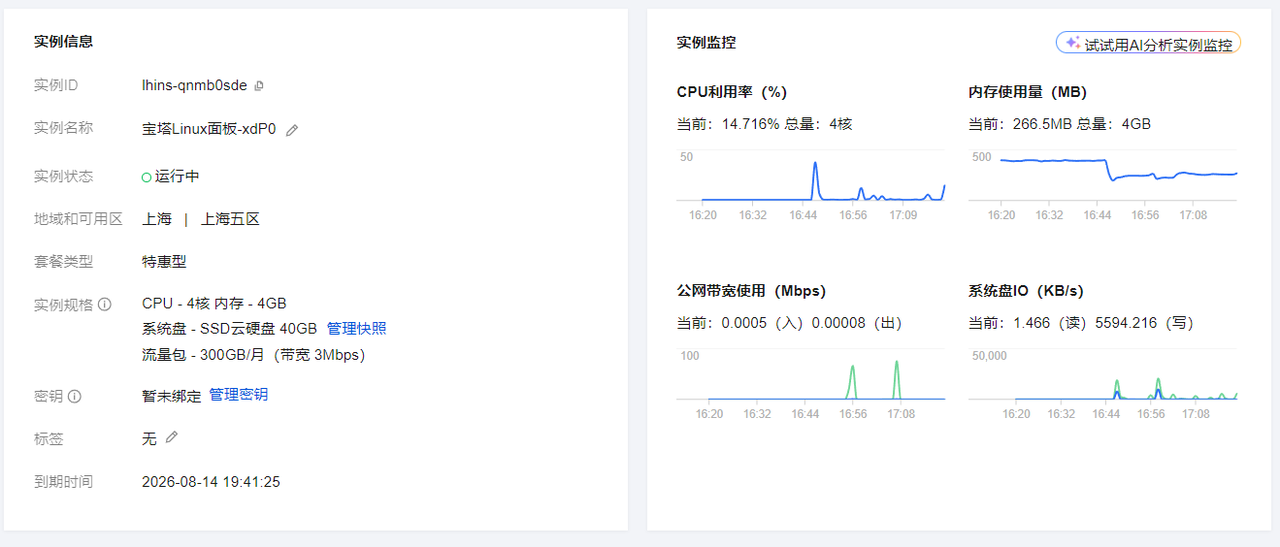The image size is (1280, 547).
Task: Click the CPU利用率 line chart
Action: (x=810, y=178)
